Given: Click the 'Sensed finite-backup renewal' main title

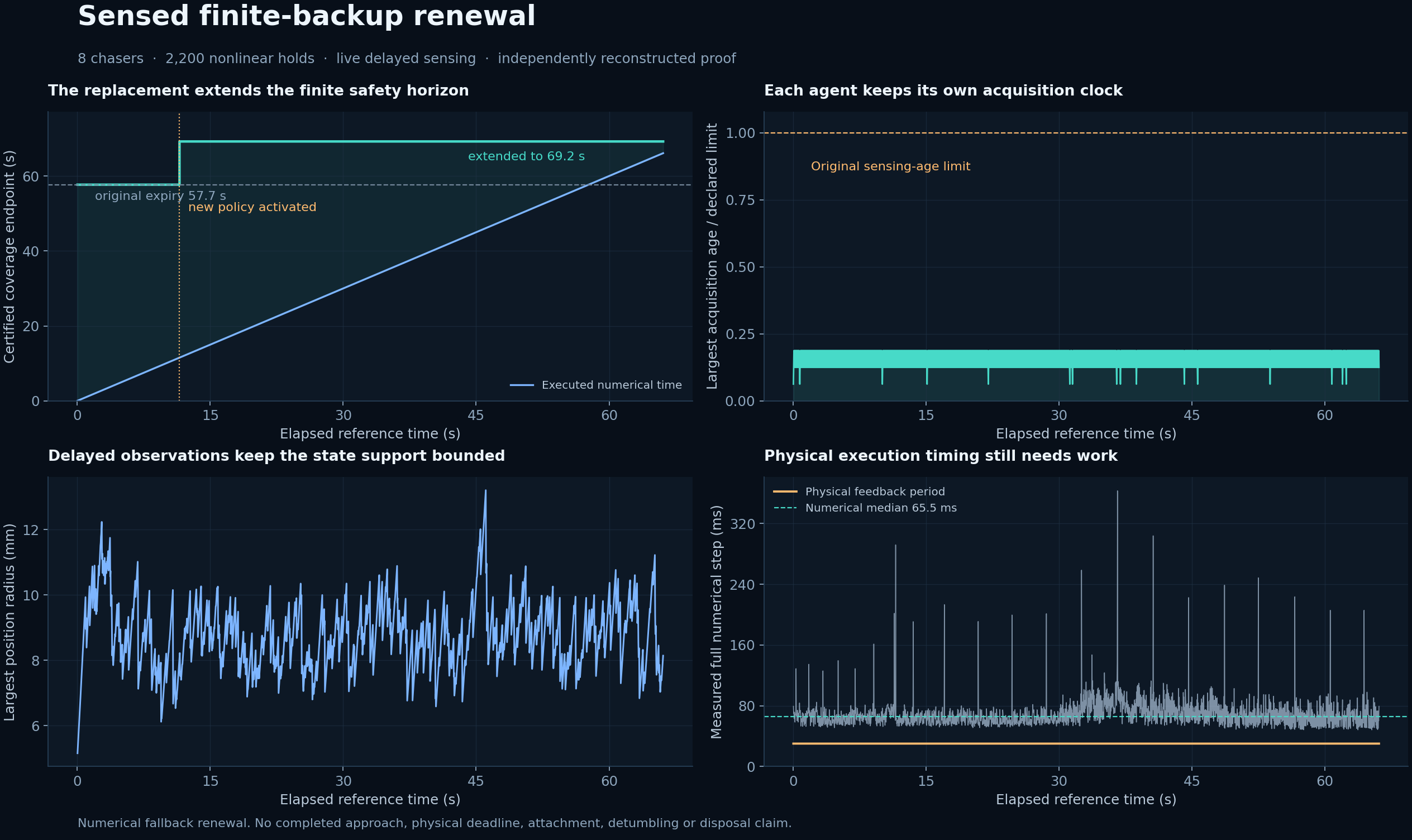Looking at the screenshot, I should click(306, 16).
